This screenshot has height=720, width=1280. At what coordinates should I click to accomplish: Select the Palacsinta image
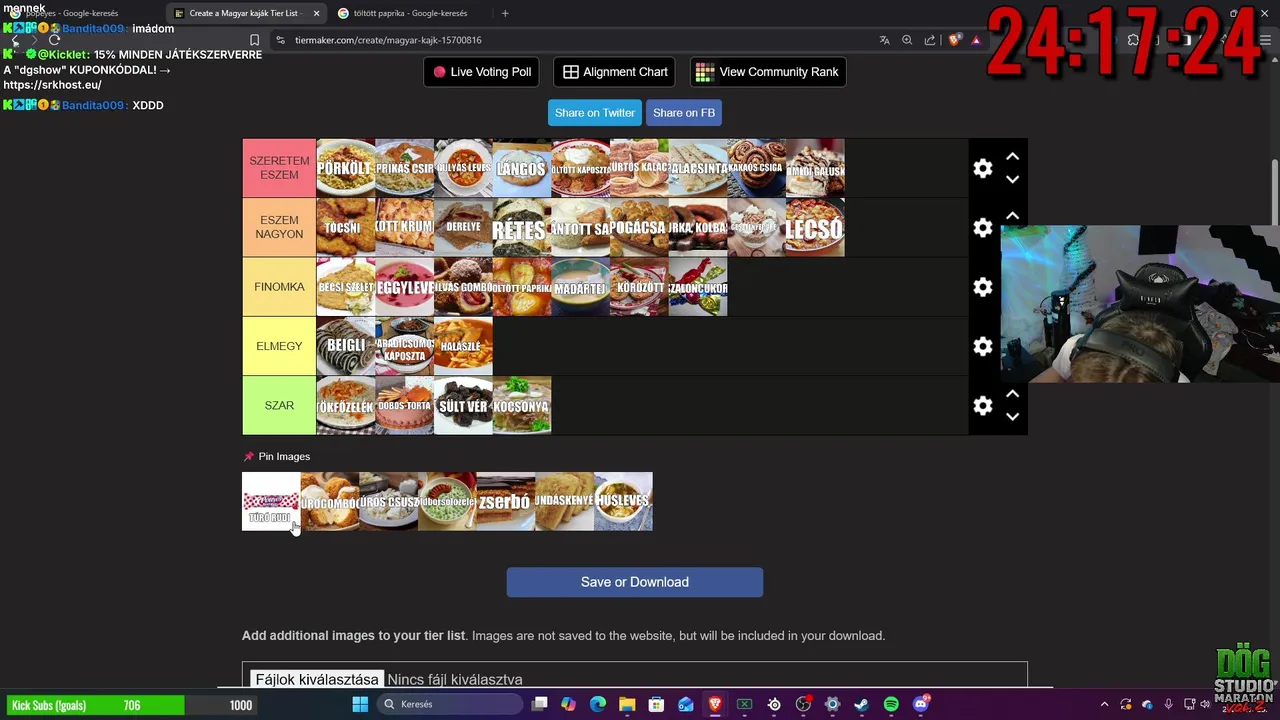[698, 168]
